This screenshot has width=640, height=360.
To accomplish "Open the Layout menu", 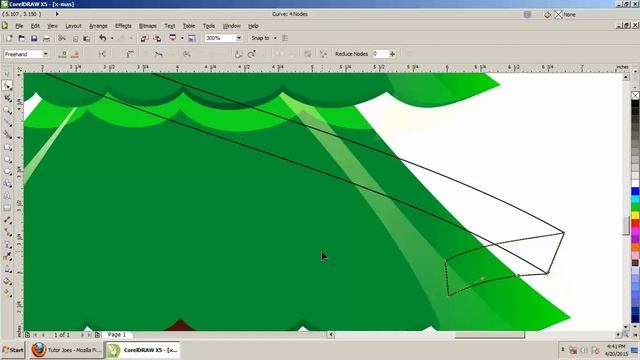I will 73,26.
